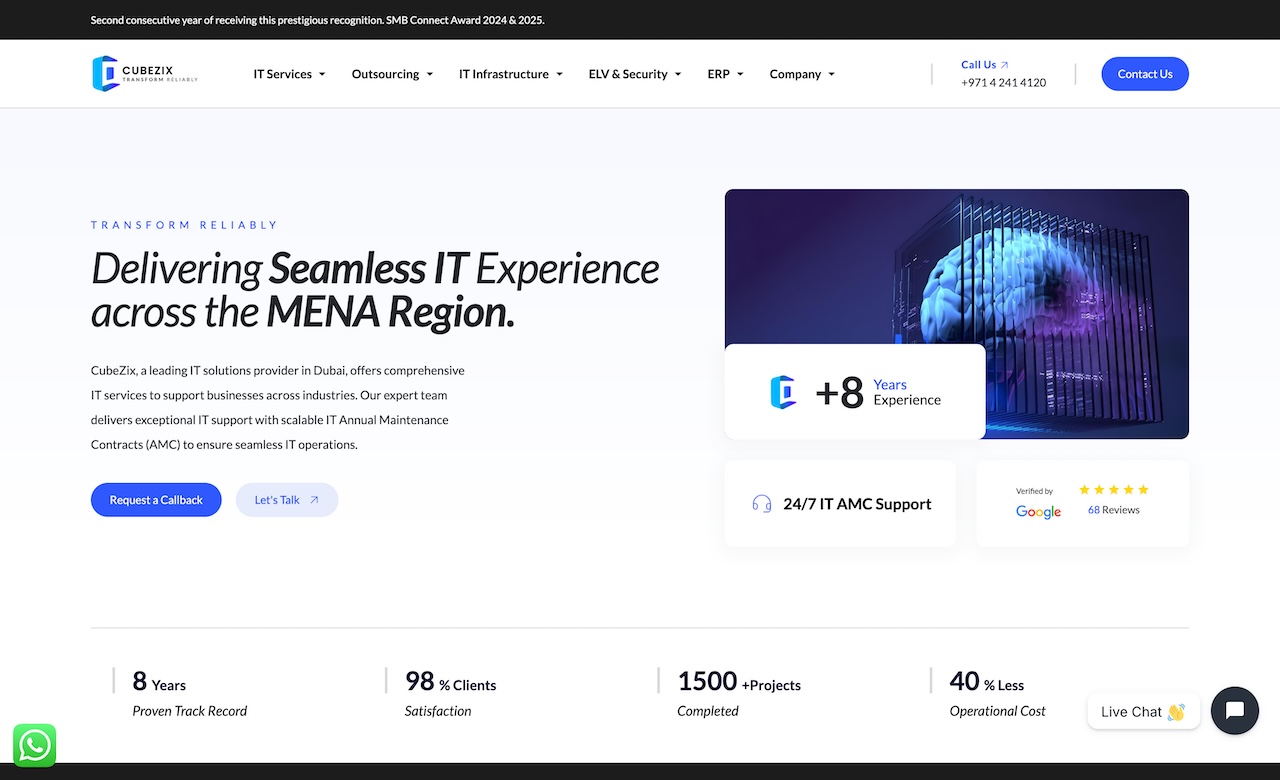Click the five-star rating icons

[x=1113, y=490]
